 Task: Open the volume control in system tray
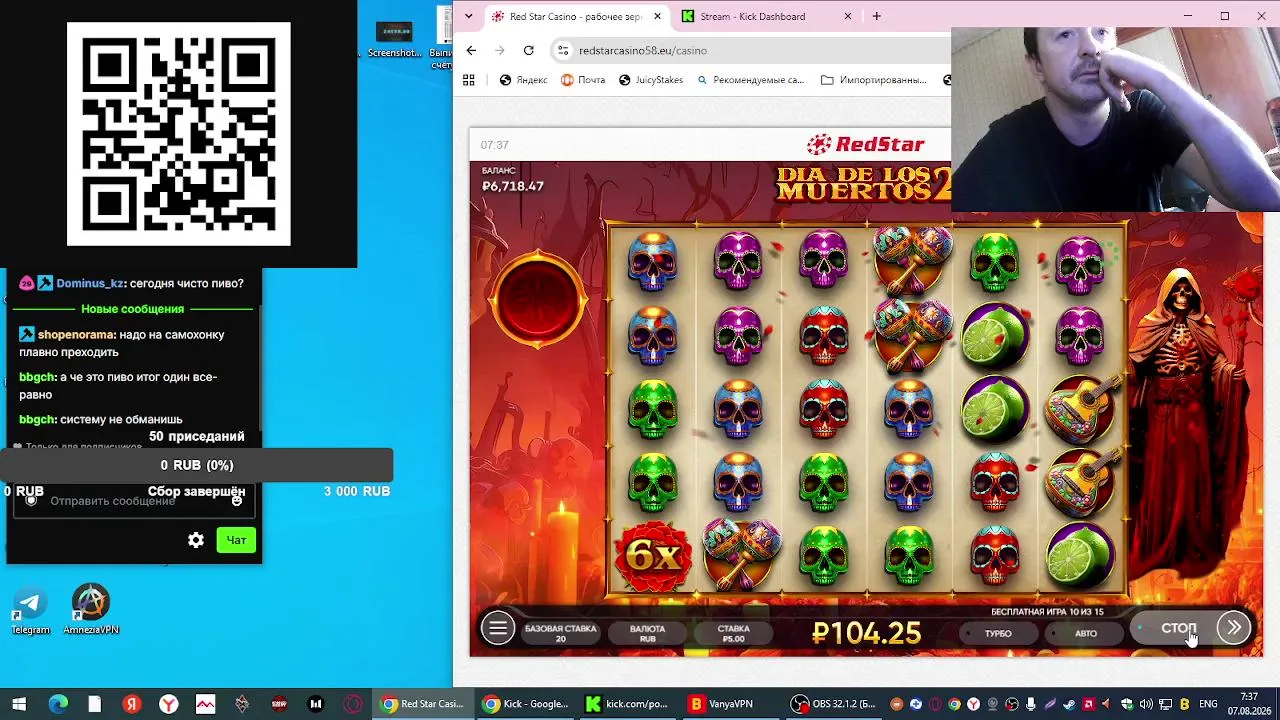1146,704
